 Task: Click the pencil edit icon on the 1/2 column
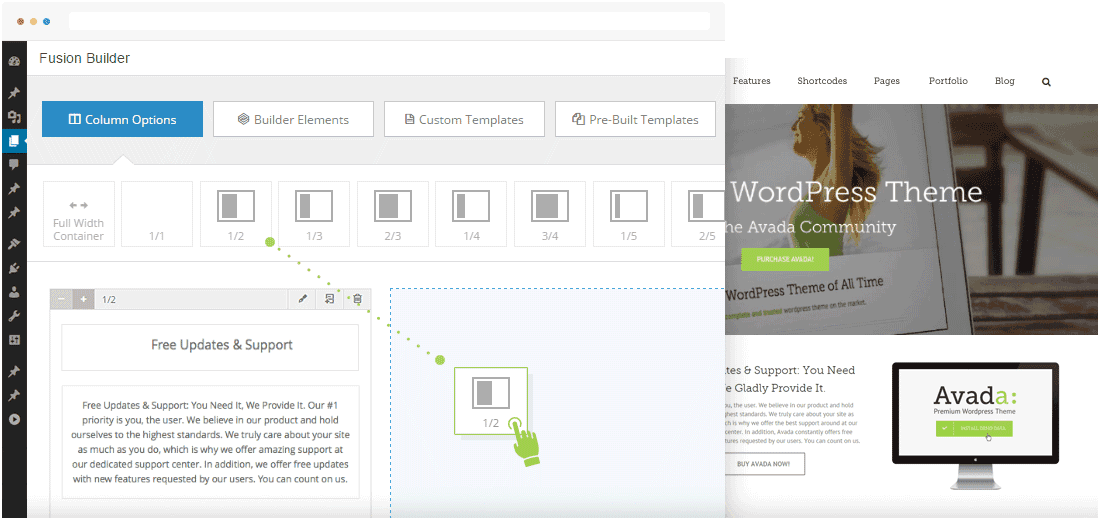point(303,299)
